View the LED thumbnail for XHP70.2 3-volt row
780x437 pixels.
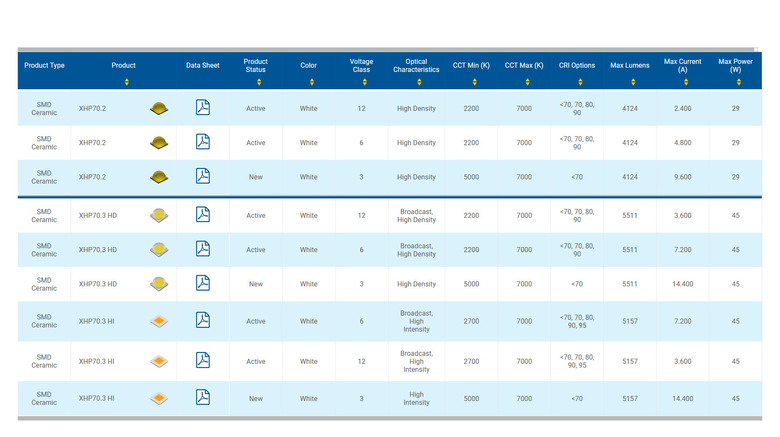(x=159, y=177)
